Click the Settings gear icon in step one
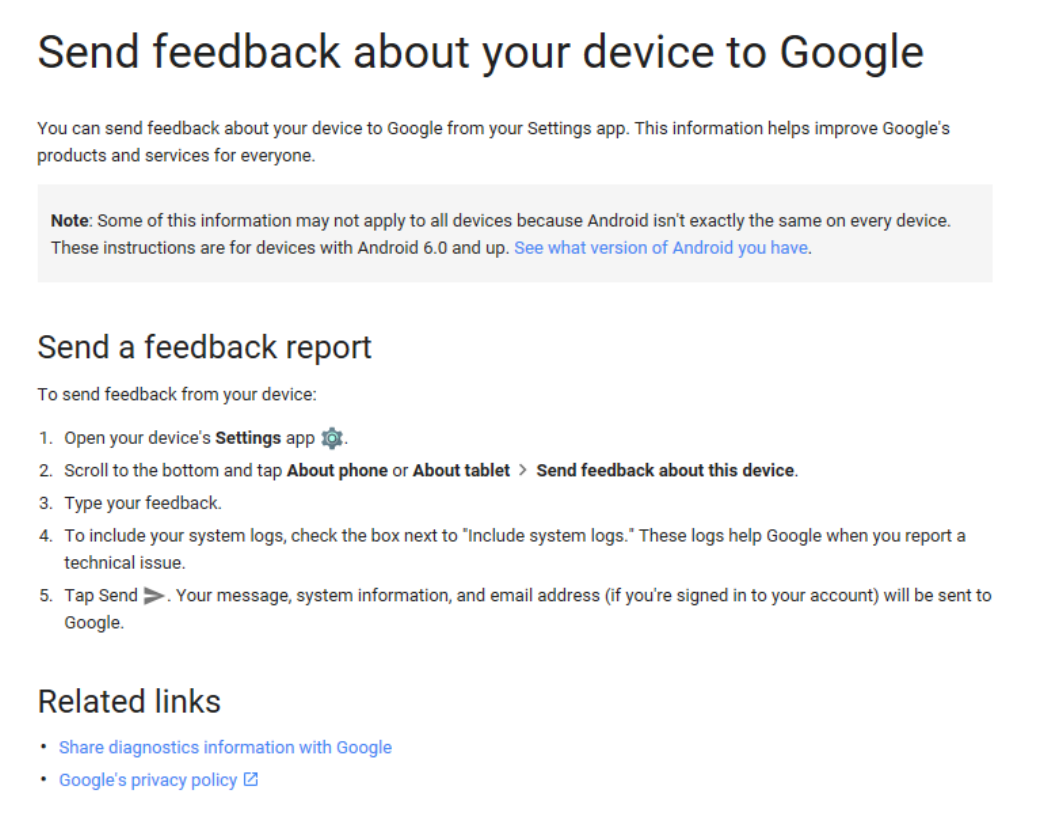 click(332, 438)
